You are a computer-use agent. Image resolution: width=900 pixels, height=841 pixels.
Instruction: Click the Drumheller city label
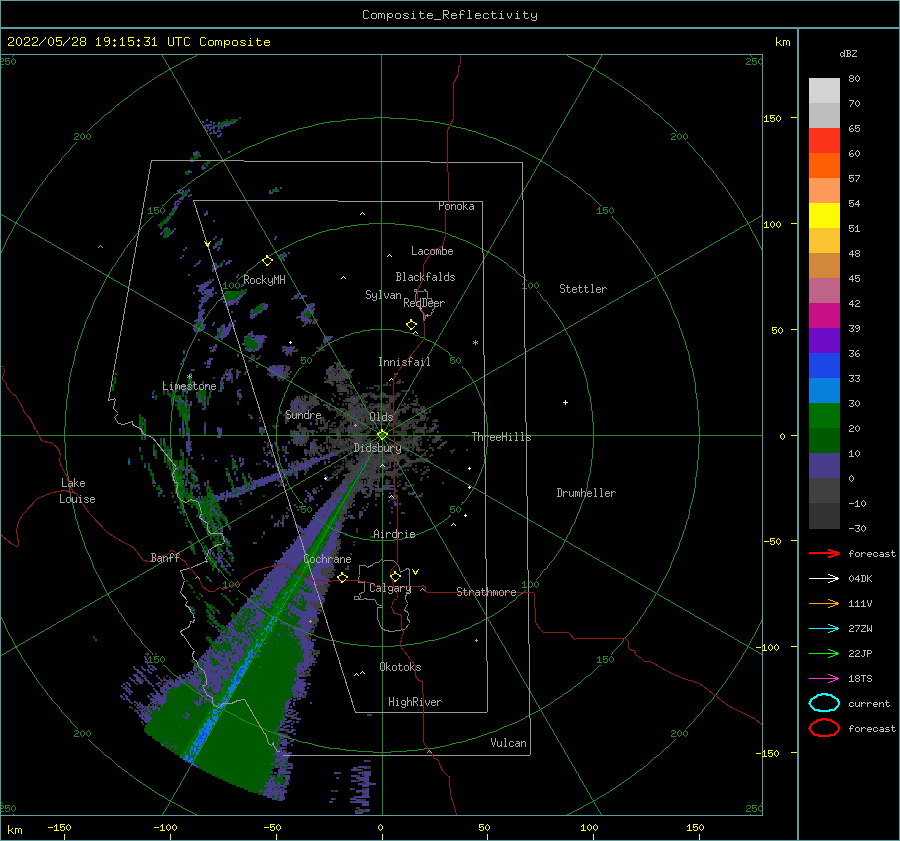click(x=586, y=493)
